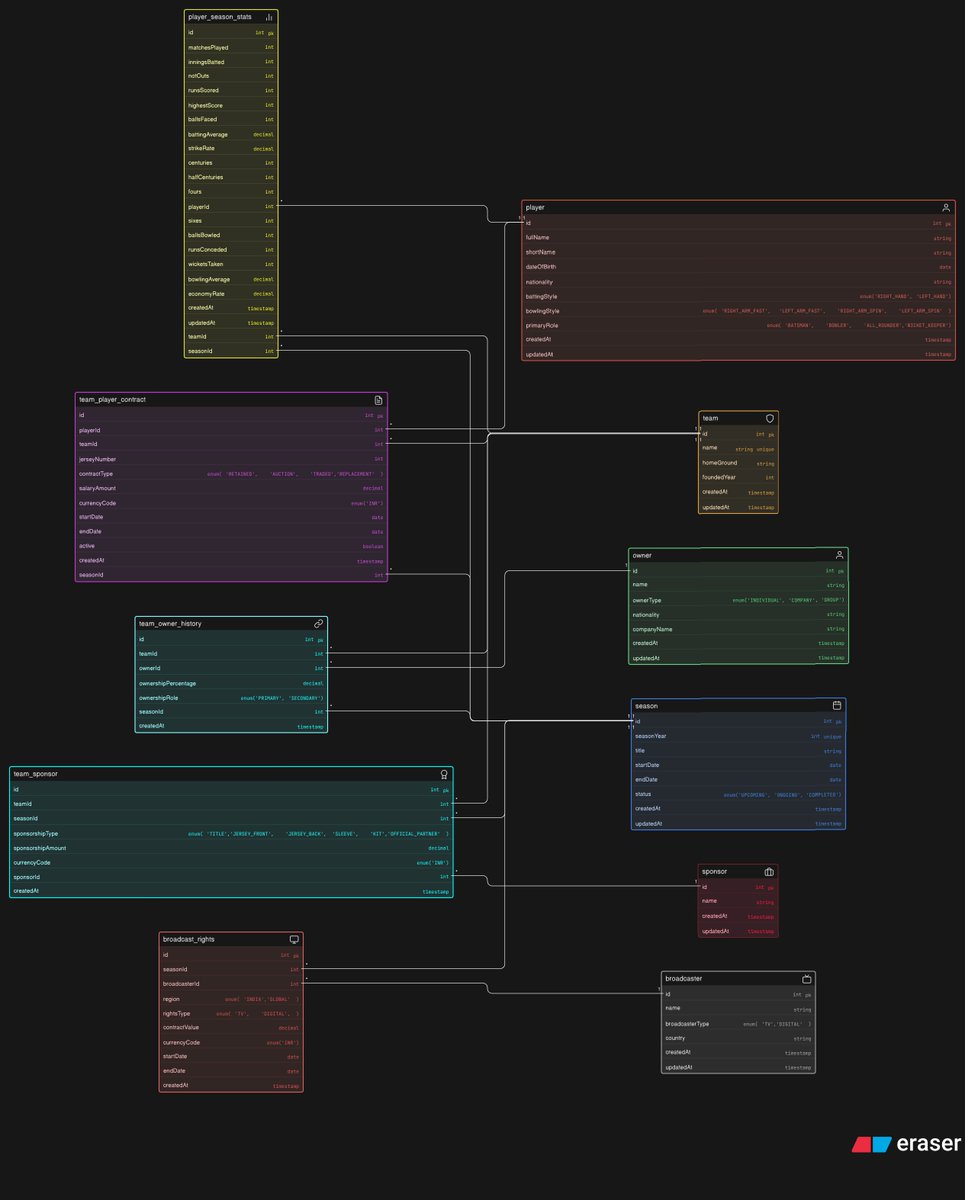Select the player_season_stats table title
The width and height of the screenshot is (965, 1200).
click(x=220, y=17)
